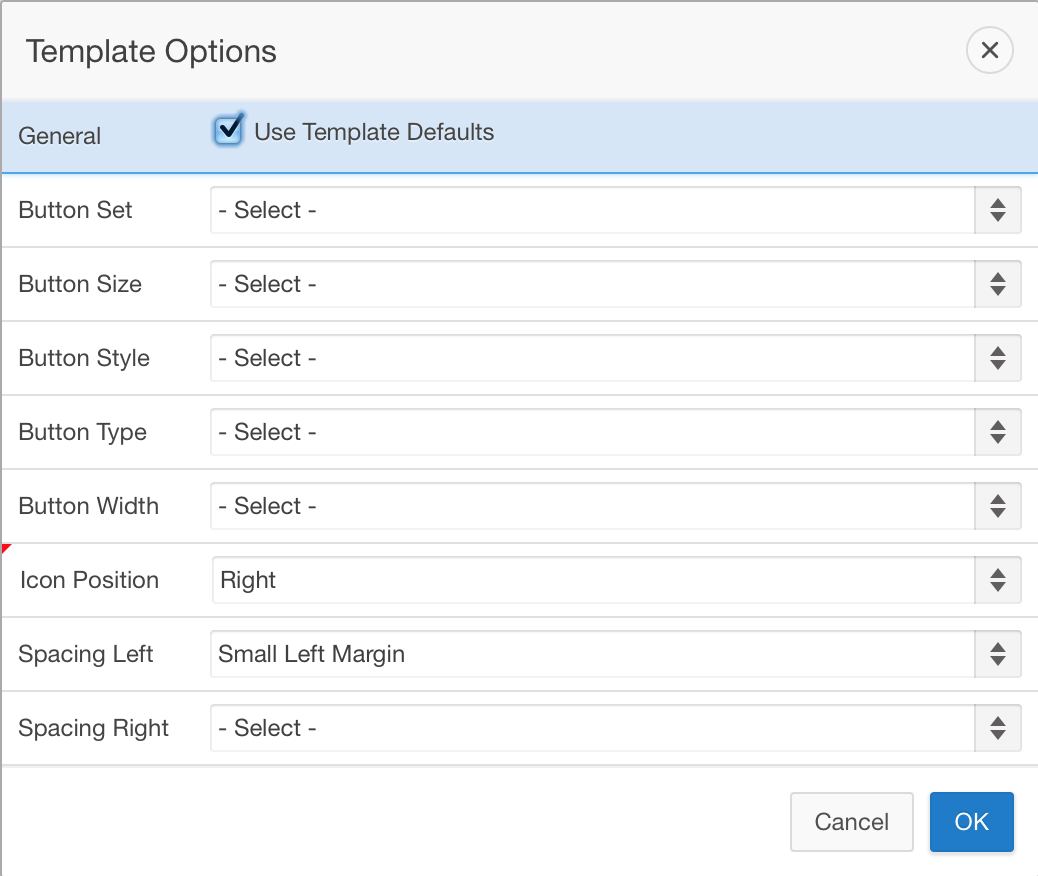Click the Cancel button

coord(851,822)
